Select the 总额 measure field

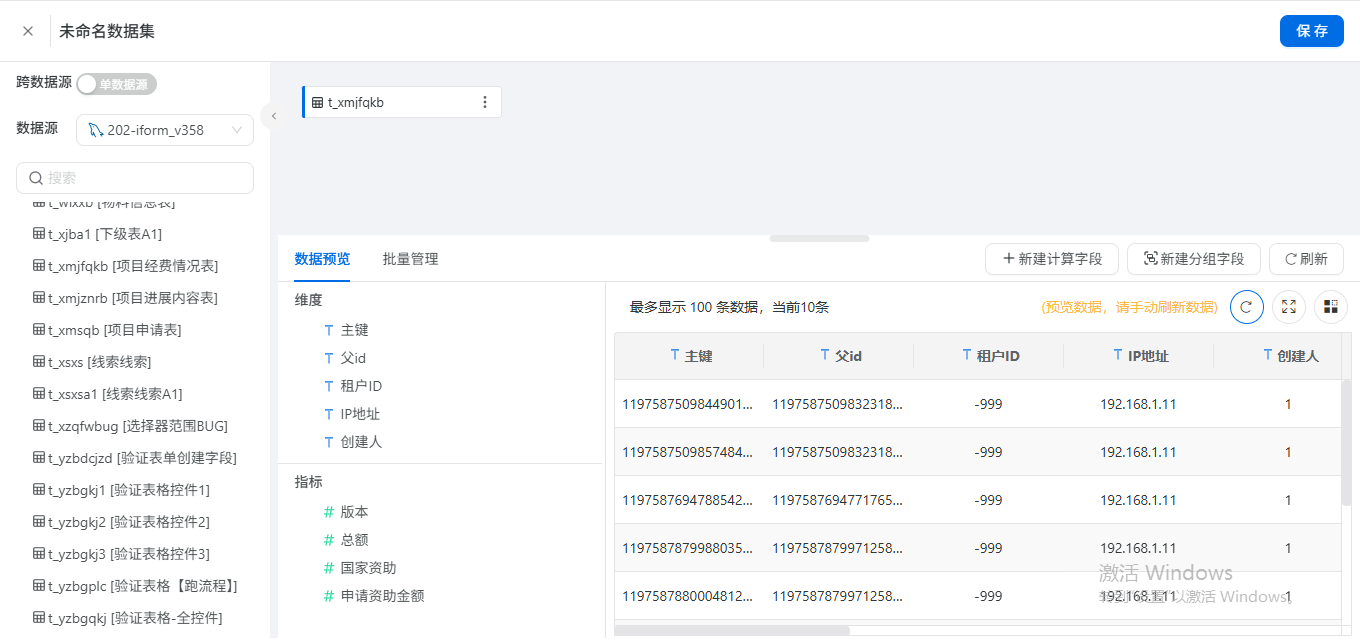(354, 540)
